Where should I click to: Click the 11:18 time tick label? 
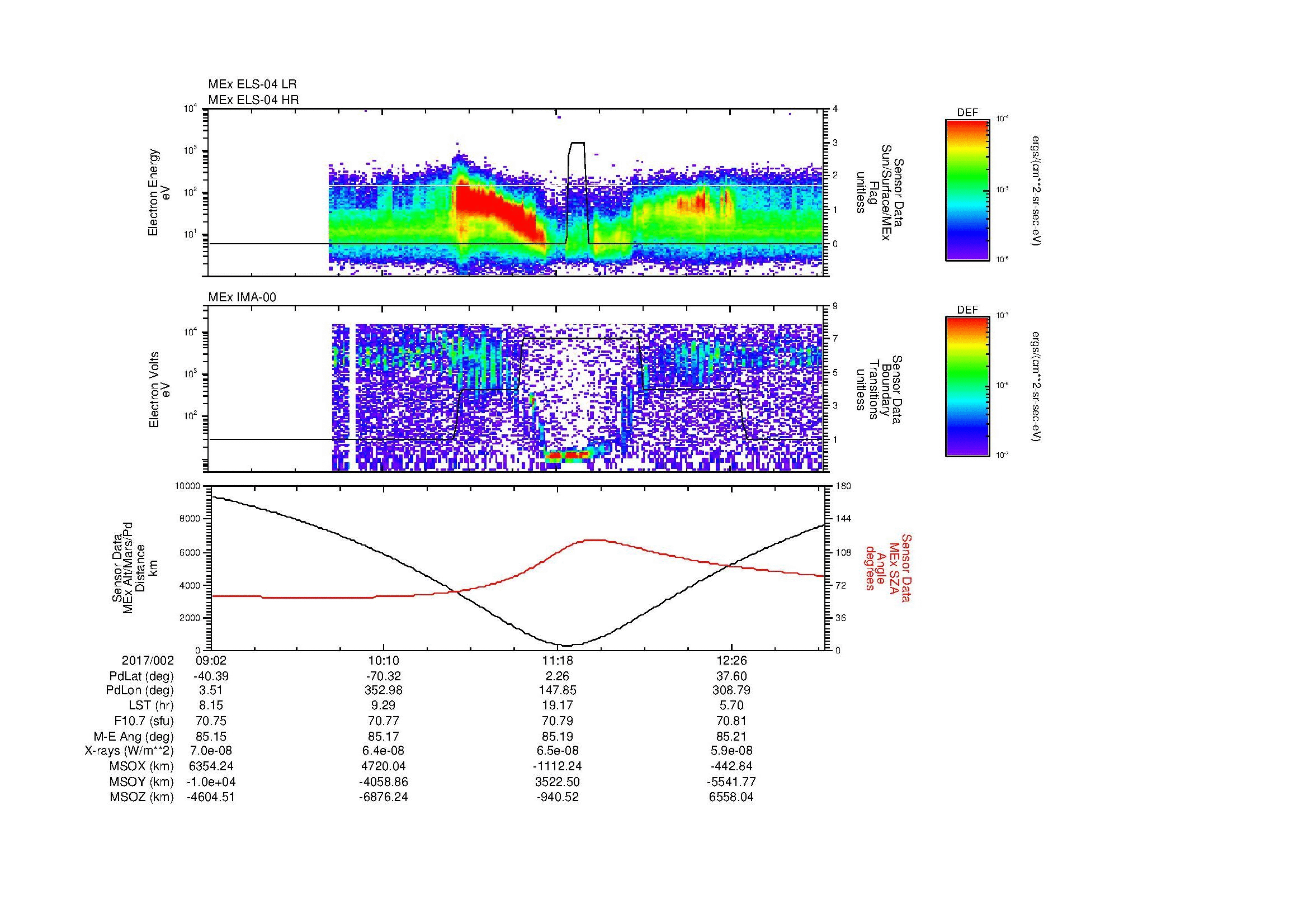(x=558, y=660)
